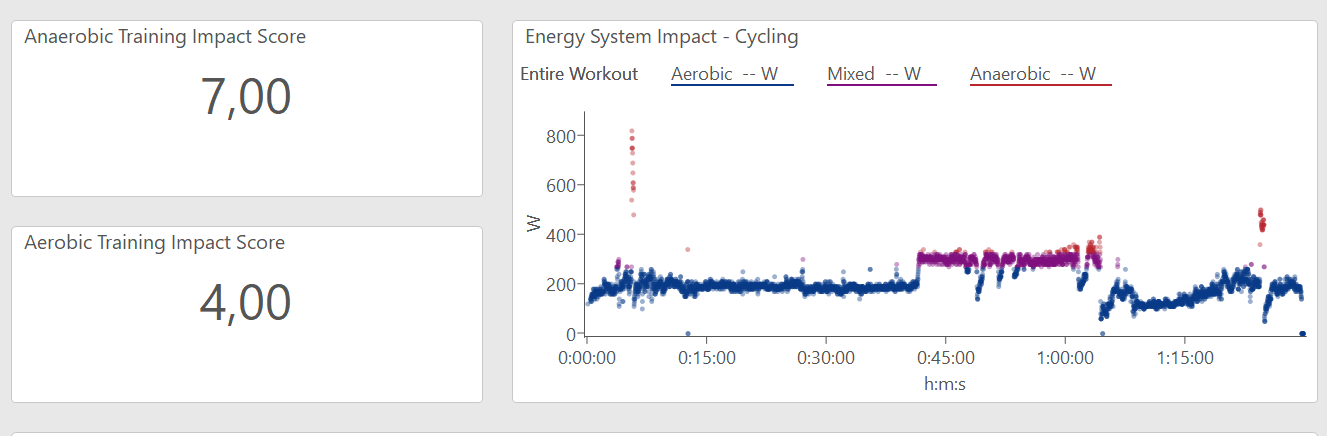The image size is (1327, 436).
Task: Click the W y-axis title
Action: [533, 227]
